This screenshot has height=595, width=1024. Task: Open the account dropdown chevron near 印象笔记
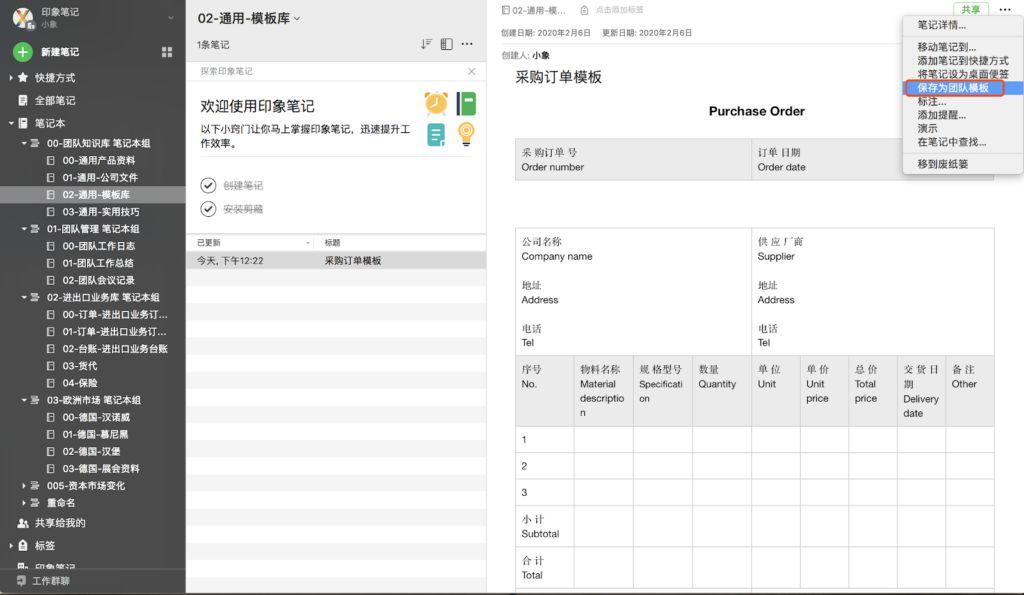[171, 18]
